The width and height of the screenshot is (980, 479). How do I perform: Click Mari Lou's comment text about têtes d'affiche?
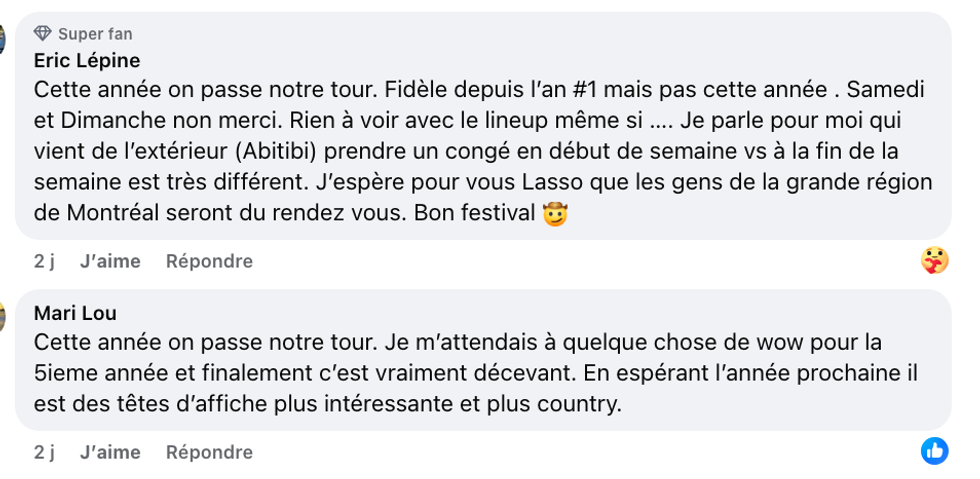(330, 404)
